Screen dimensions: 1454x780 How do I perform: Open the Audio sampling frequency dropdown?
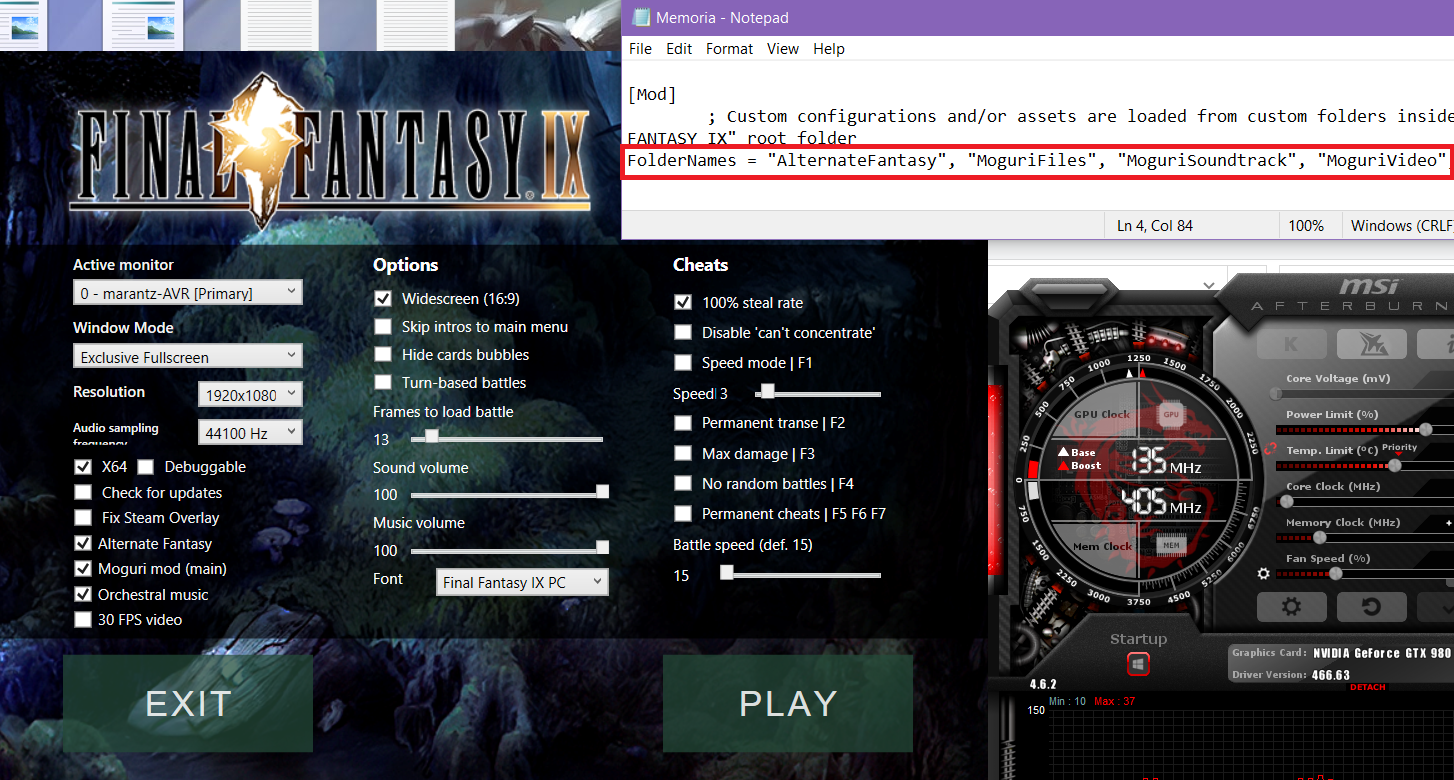[250, 432]
